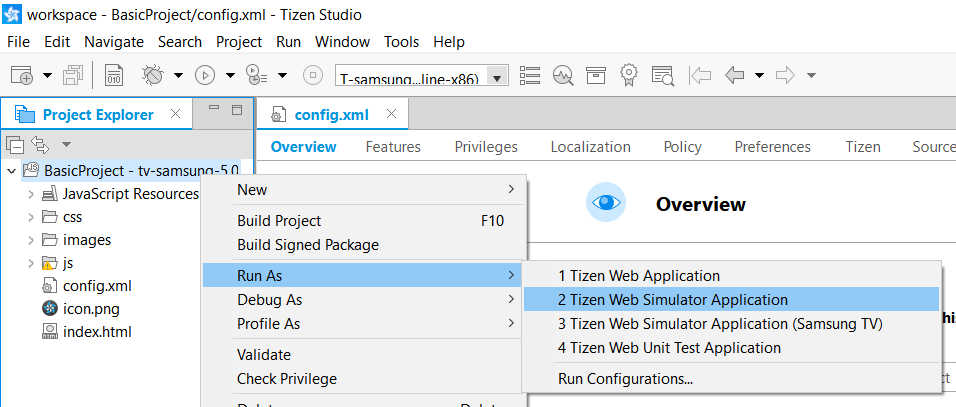This screenshot has height=407, width=956.
Task: Click the Run play icon in toolbar
Action: click(205, 75)
